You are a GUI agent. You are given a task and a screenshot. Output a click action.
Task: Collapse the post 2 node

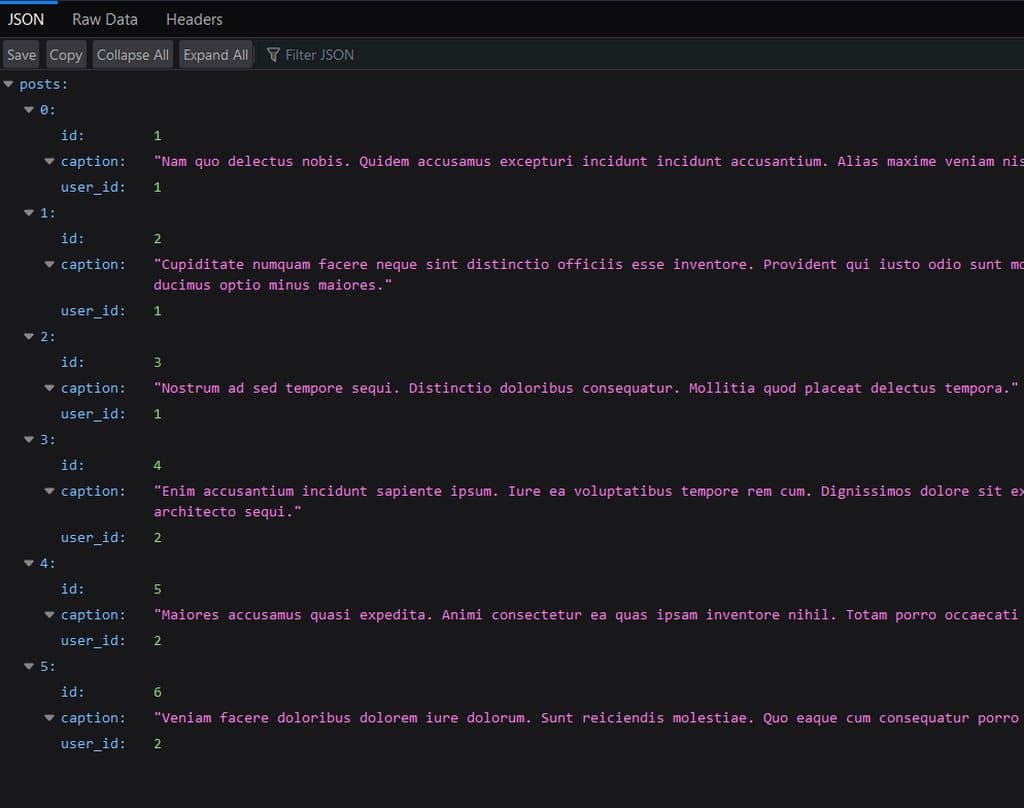click(29, 337)
